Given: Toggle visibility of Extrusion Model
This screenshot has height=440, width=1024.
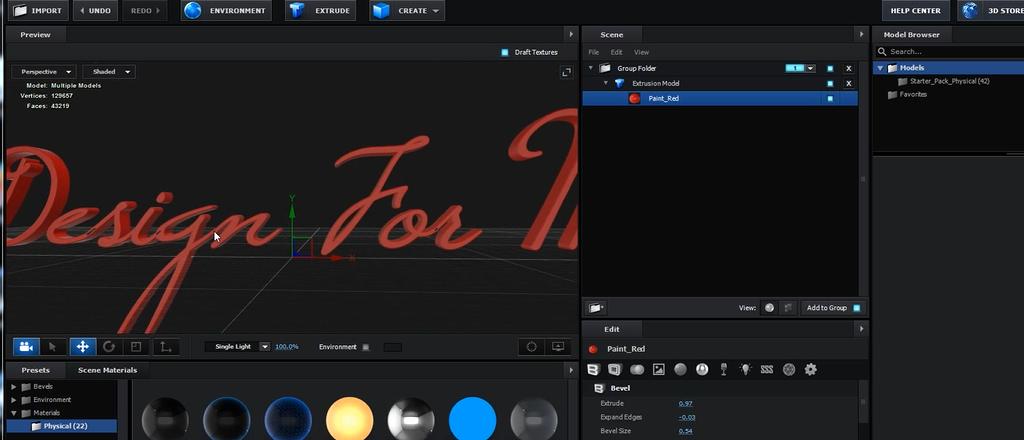Looking at the screenshot, I should point(829,83).
